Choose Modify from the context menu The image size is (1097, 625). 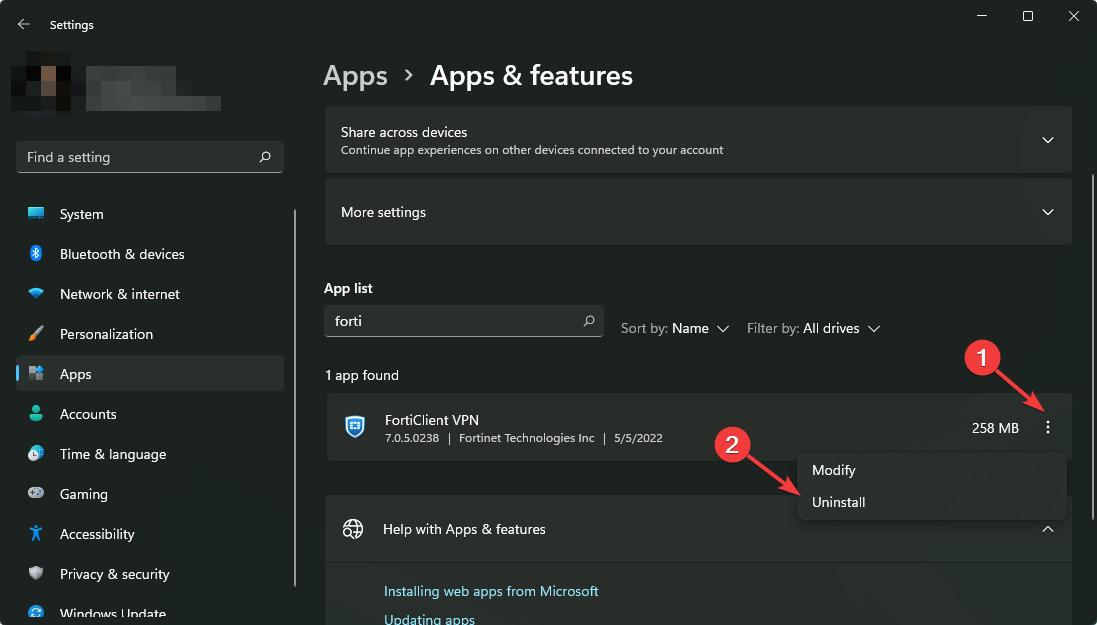click(833, 470)
